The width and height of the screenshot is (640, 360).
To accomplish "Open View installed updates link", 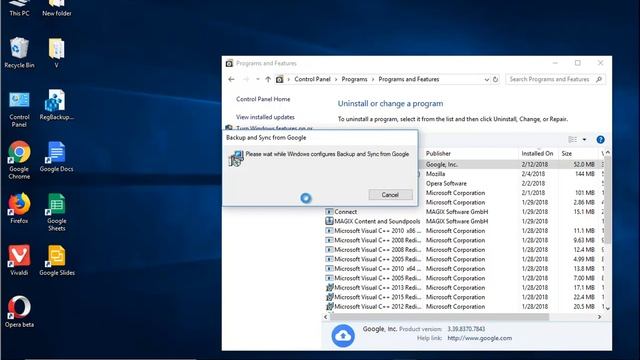I will tap(265, 117).
